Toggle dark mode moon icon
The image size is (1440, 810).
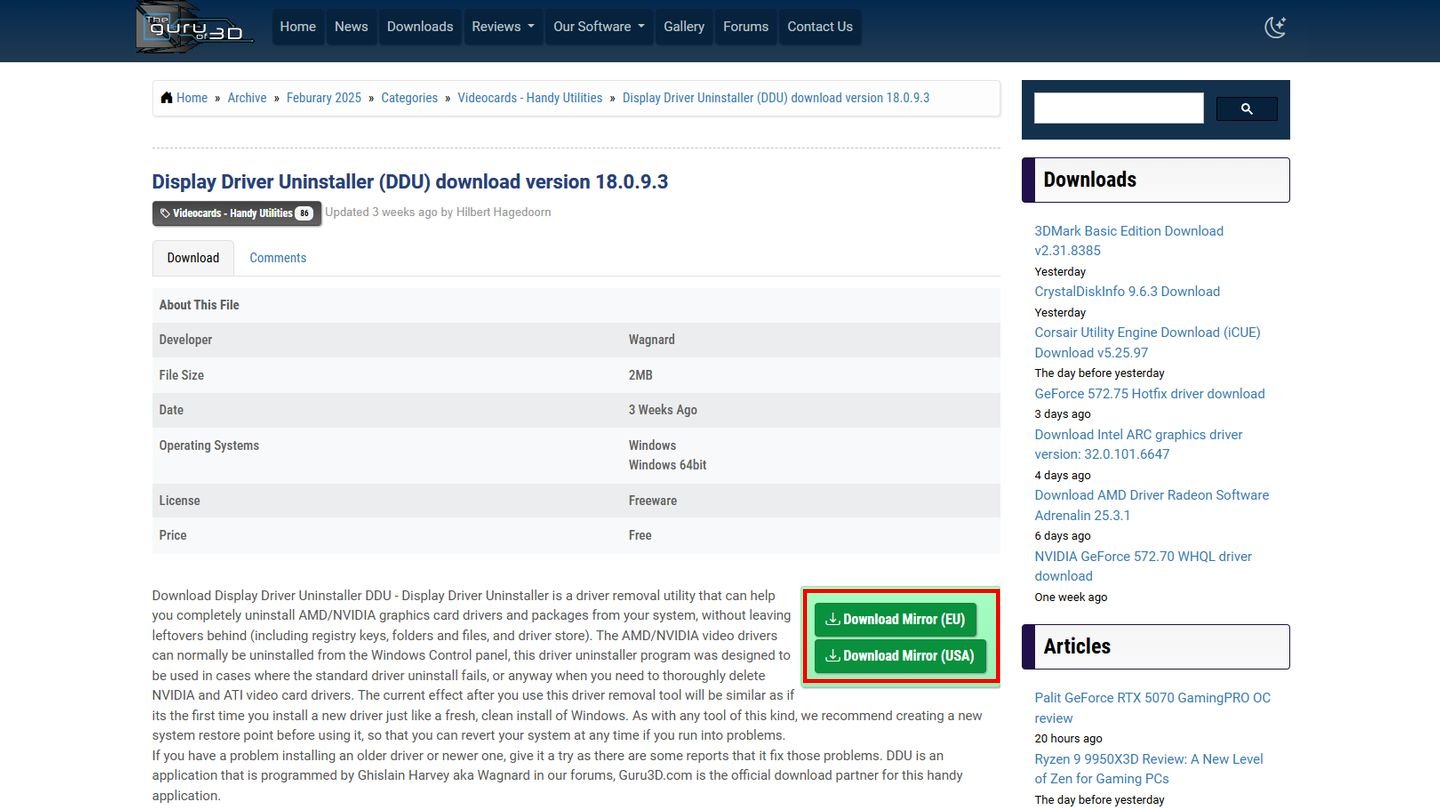(x=1275, y=27)
